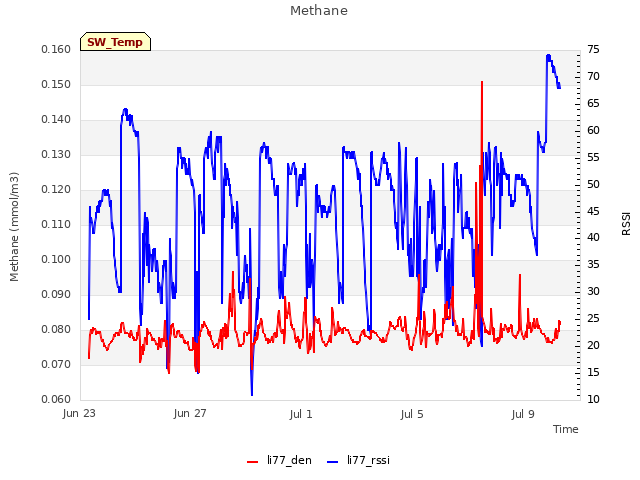
Task: Click the 65 RSSI axis value
Action: [593, 103]
